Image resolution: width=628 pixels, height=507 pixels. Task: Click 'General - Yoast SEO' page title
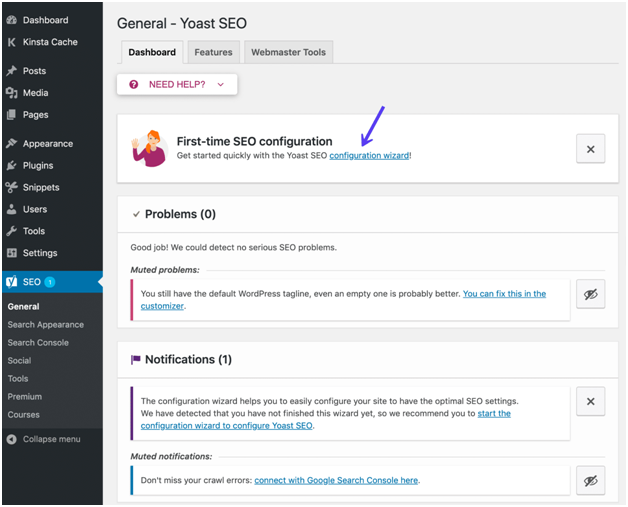[182, 24]
